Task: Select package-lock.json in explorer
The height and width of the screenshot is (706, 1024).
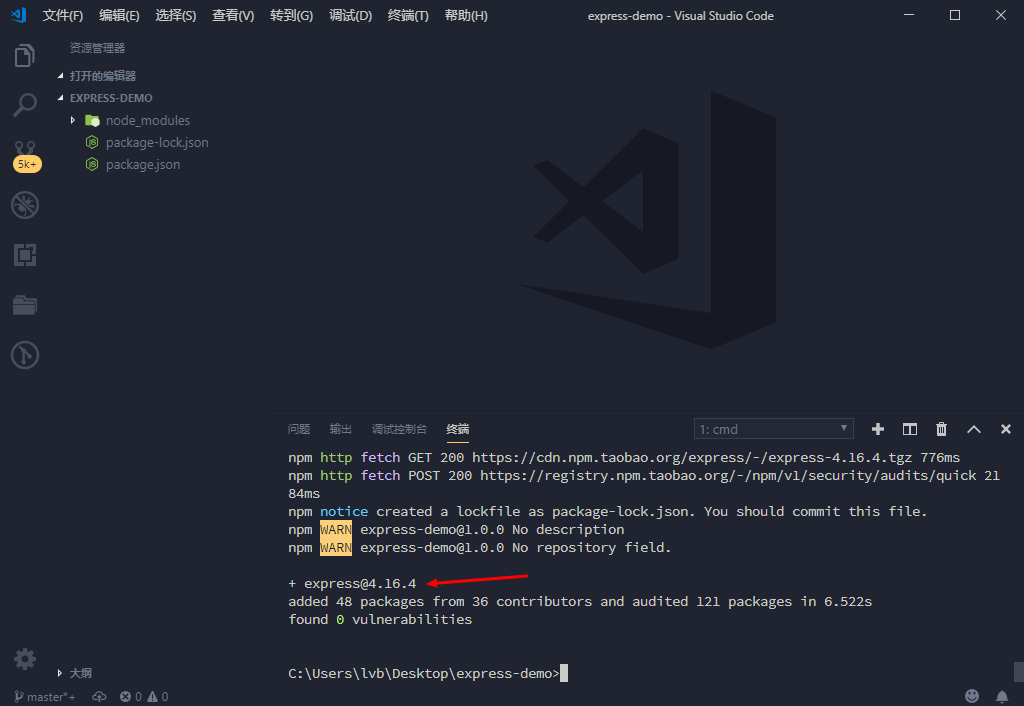Action: [x=157, y=142]
